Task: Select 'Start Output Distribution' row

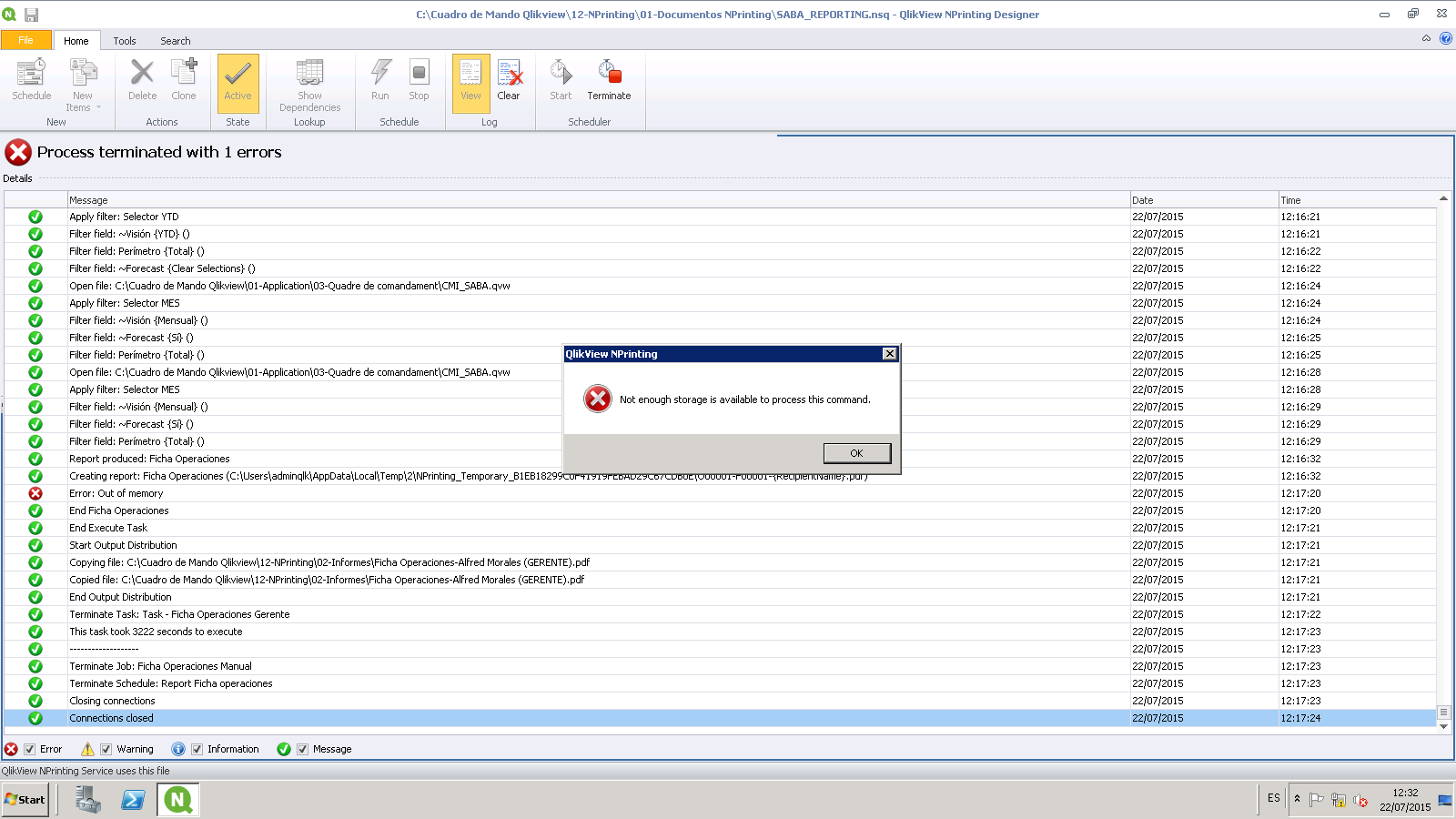Action: (x=720, y=545)
